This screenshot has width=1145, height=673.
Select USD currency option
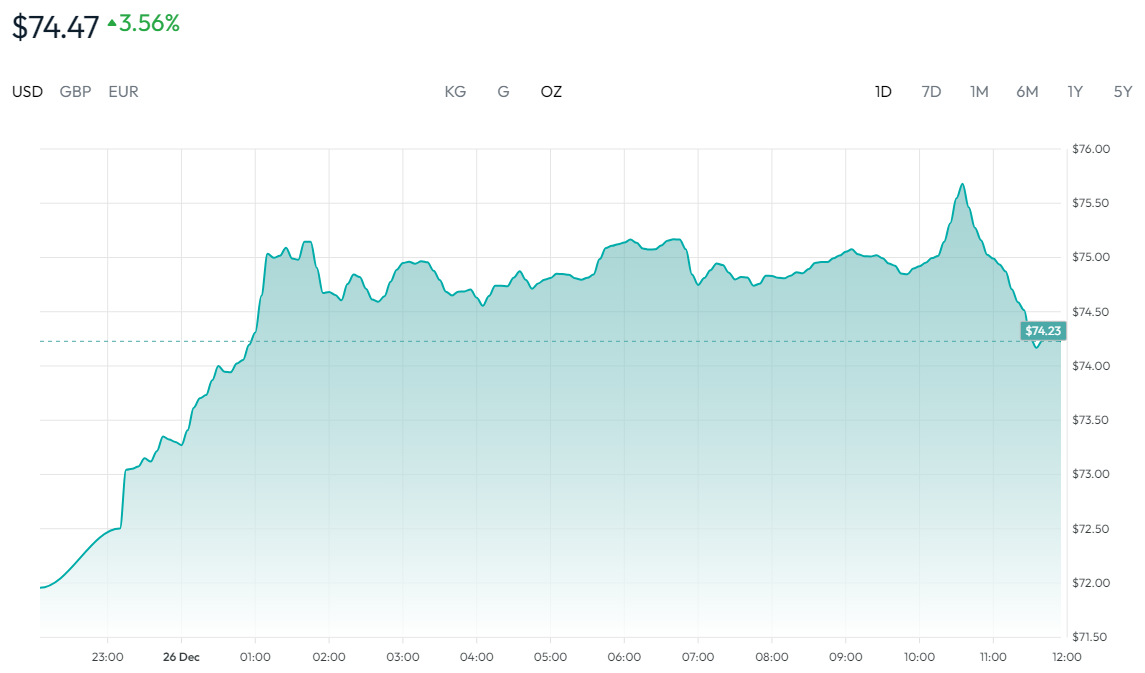click(28, 92)
